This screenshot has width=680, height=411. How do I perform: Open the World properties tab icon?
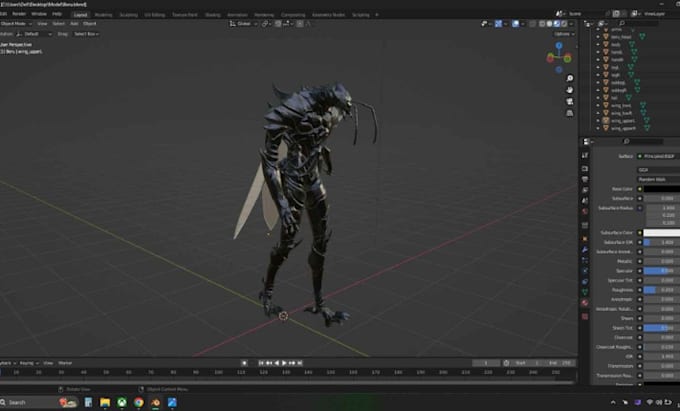click(585, 211)
